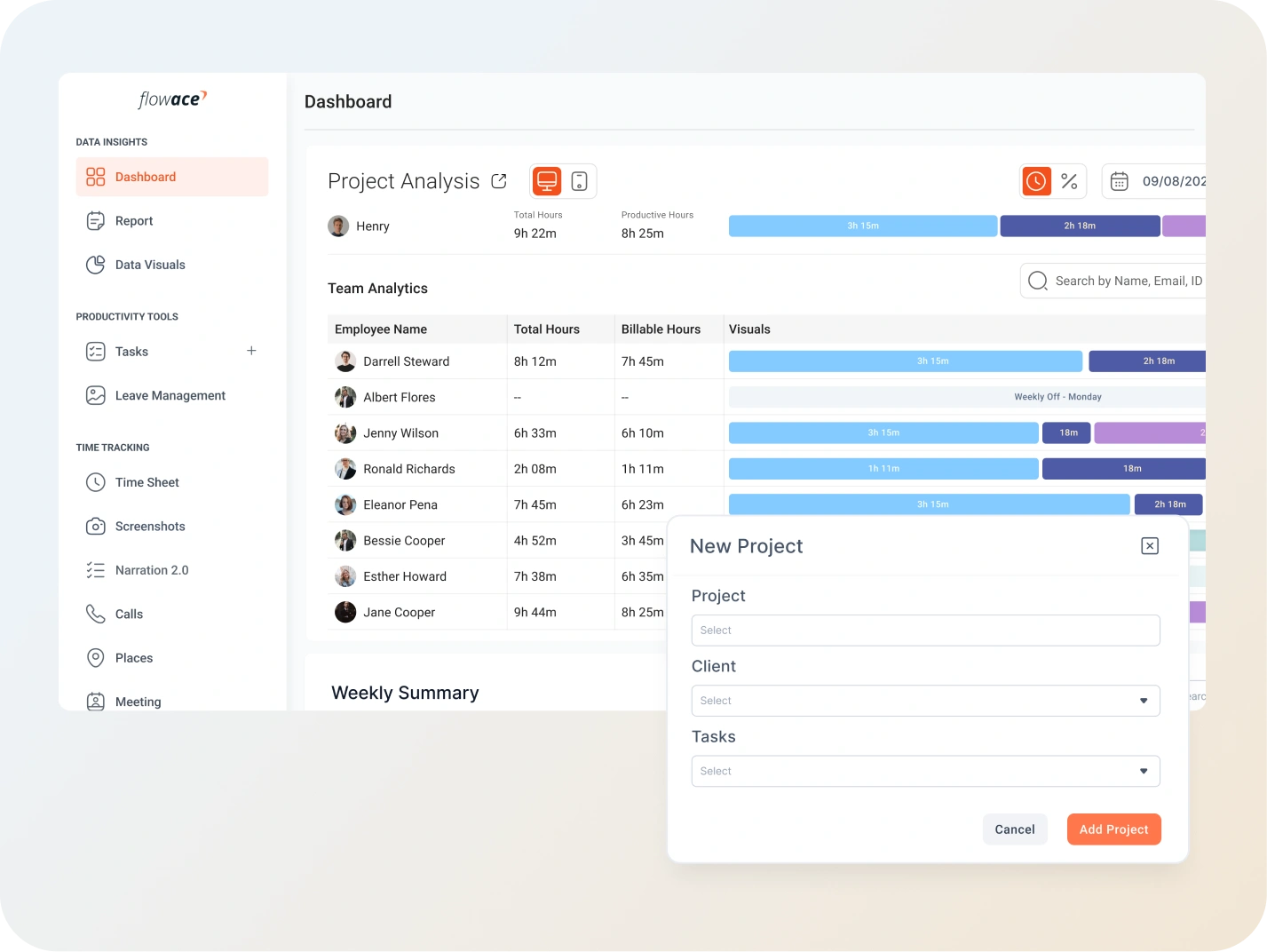Click plus icon next to Tasks
Viewport: 1267px width, 952px height.
click(251, 351)
